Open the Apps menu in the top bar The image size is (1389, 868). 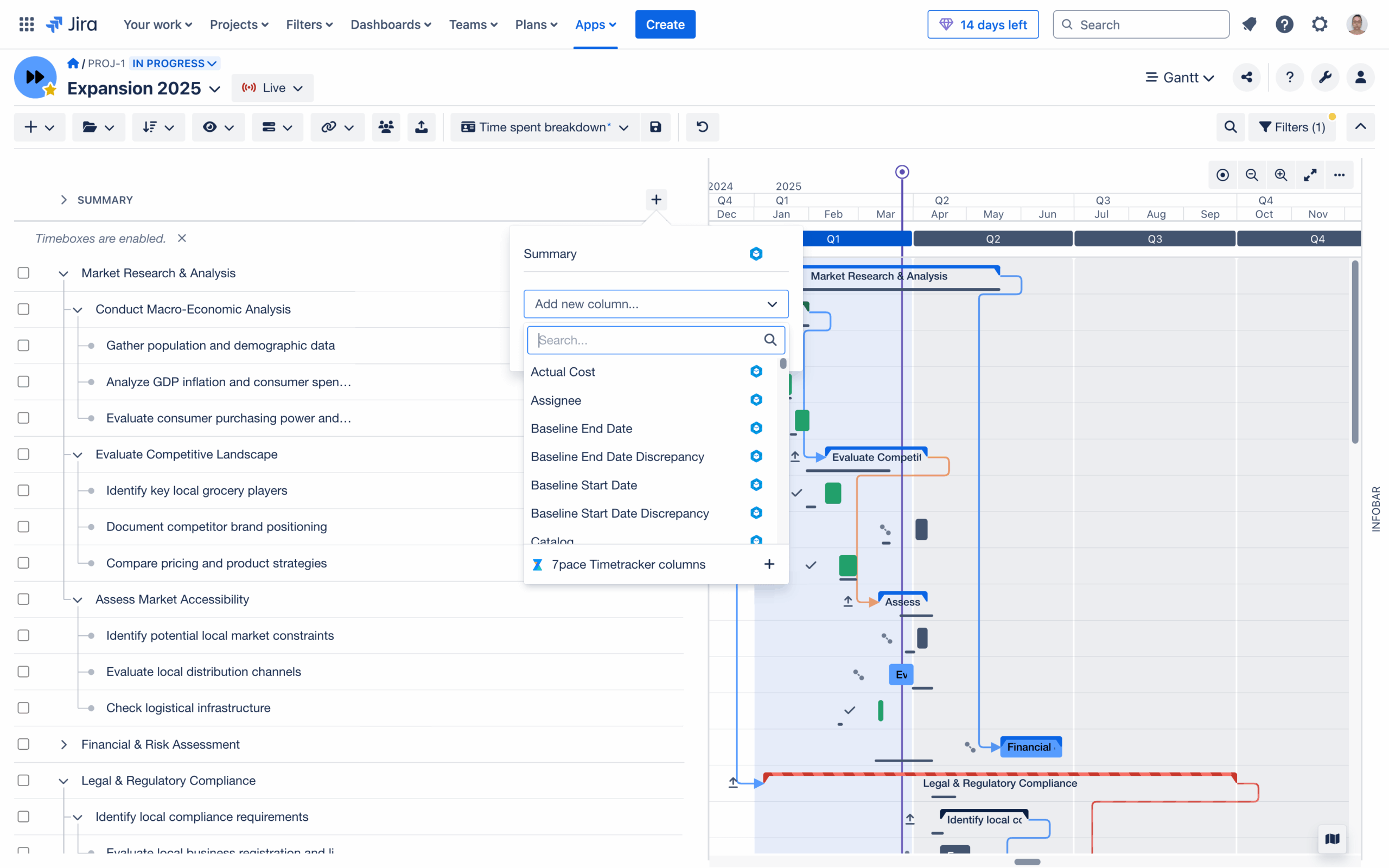click(x=595, y=24)
